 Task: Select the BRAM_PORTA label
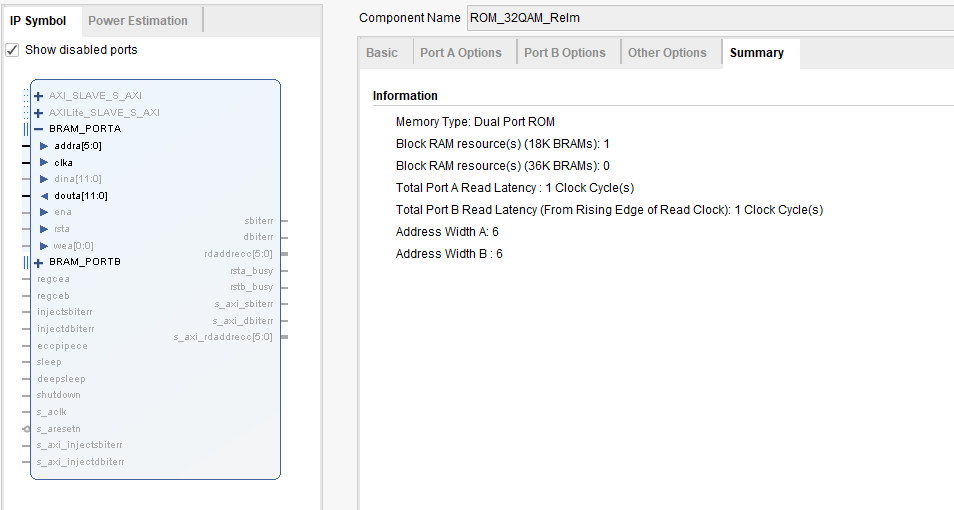click(85, 129)
